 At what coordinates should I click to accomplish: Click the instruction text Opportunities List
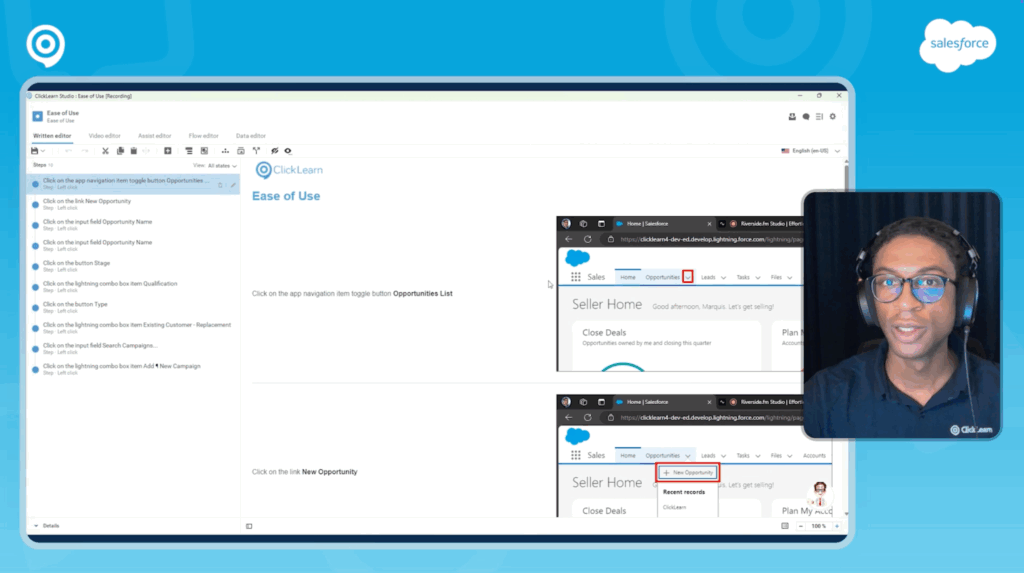[x=423, y=293]
